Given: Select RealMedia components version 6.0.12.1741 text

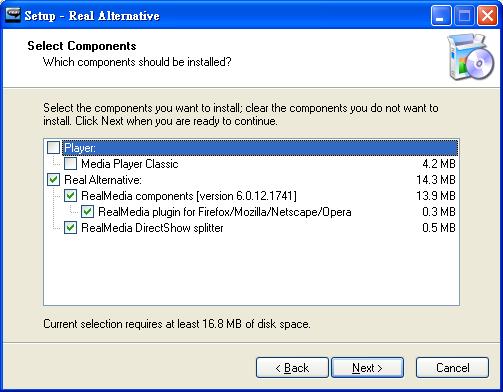Looking at the screenshot, I should pos(189,196).
